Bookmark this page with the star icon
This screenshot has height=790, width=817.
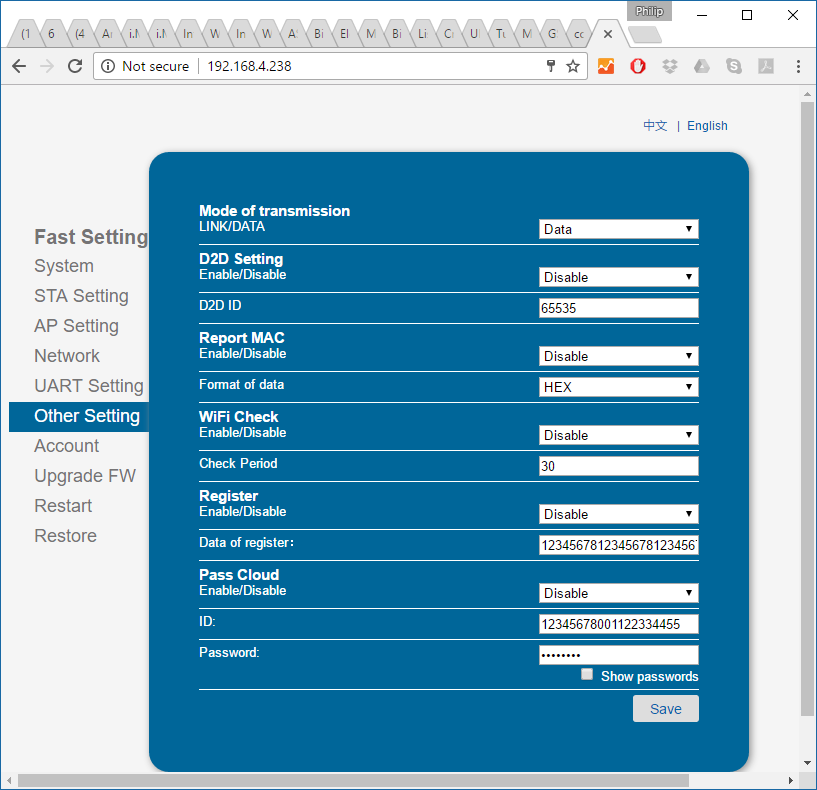pos(572,66)
